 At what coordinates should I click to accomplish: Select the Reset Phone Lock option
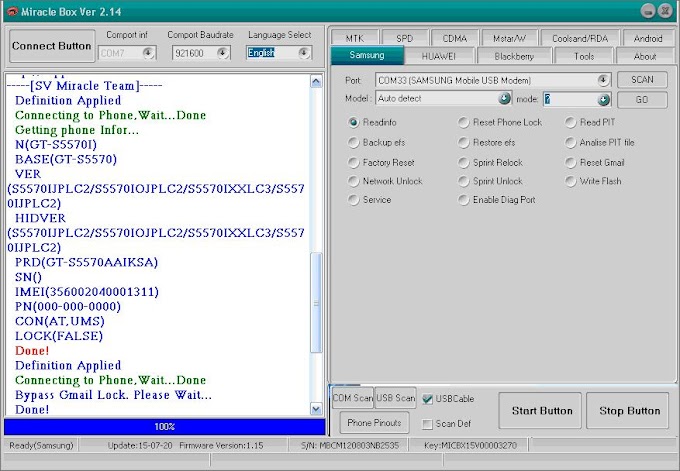click(464, 122)
